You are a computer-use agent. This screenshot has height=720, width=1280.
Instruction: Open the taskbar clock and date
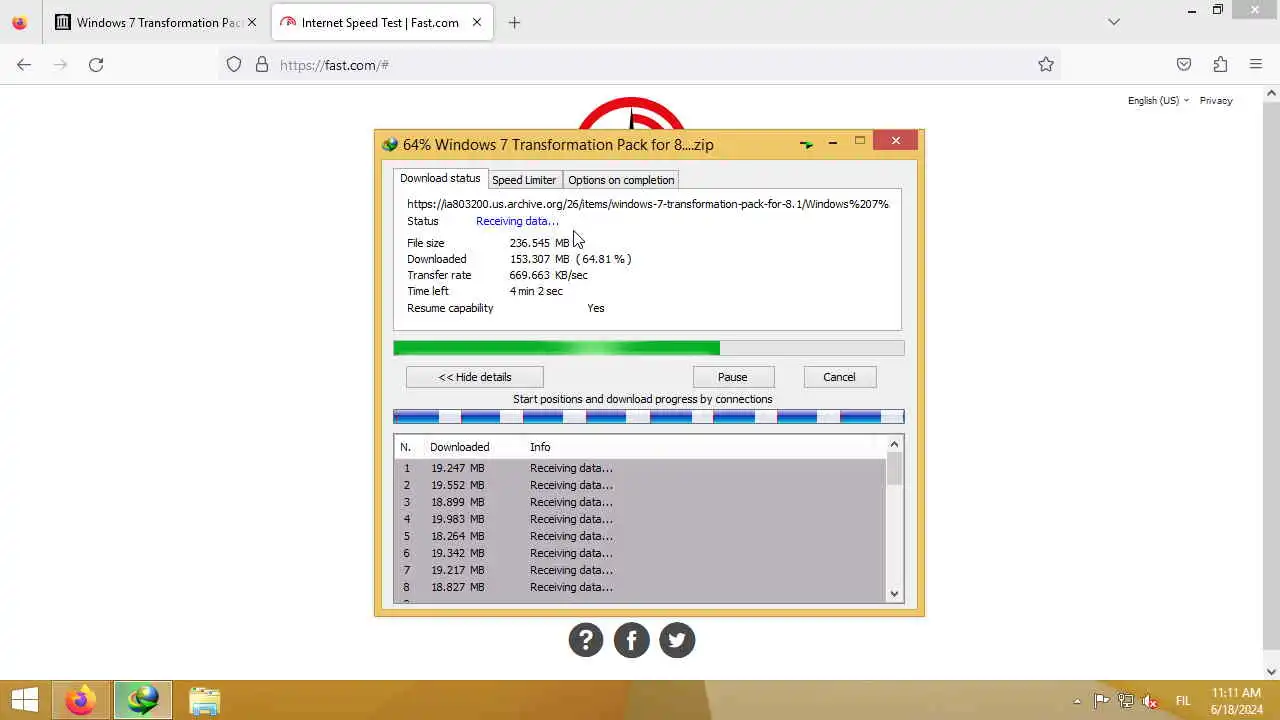[x=1237, y=701]
